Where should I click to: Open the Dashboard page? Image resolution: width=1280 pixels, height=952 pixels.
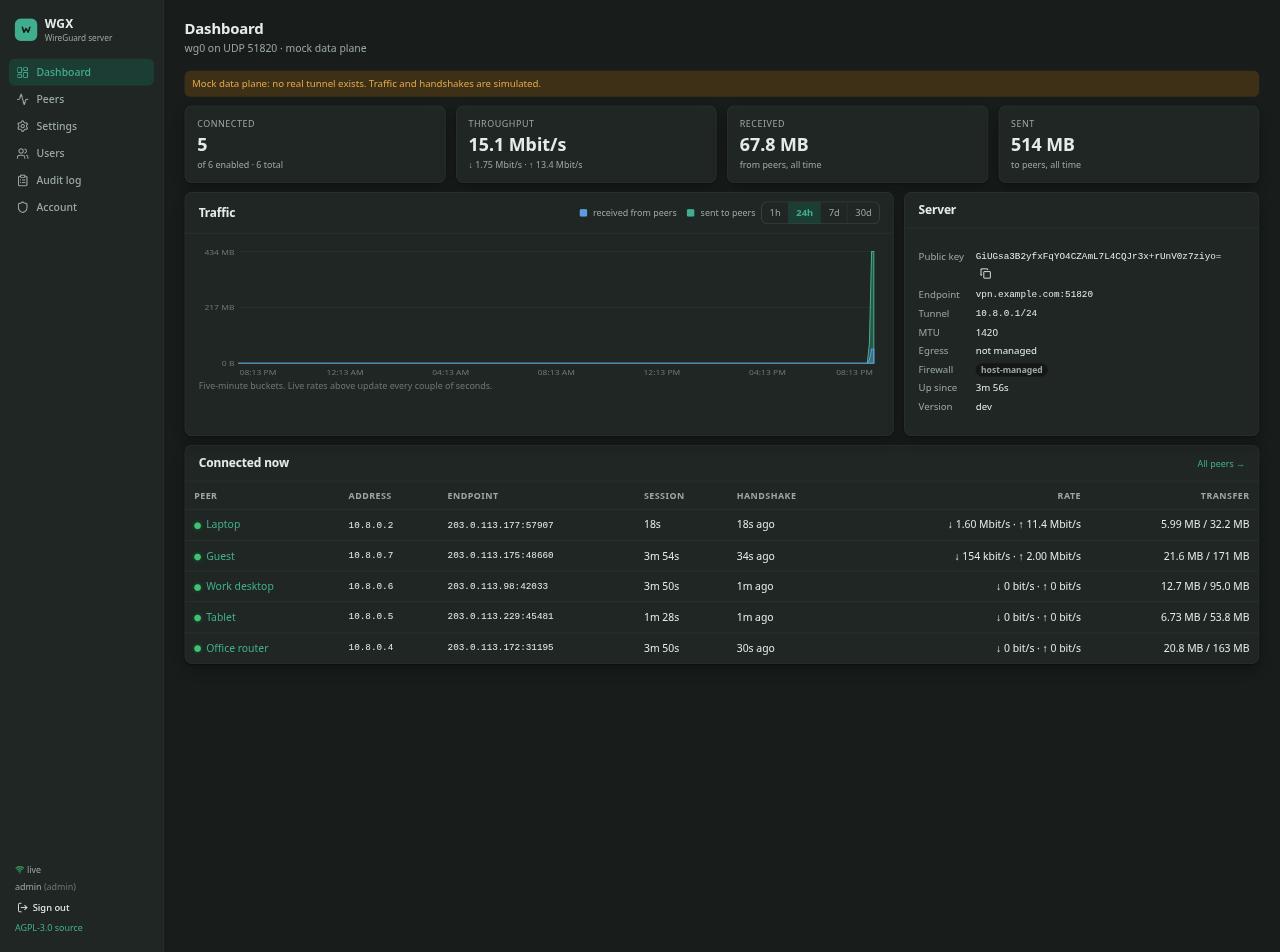[82, 72]
